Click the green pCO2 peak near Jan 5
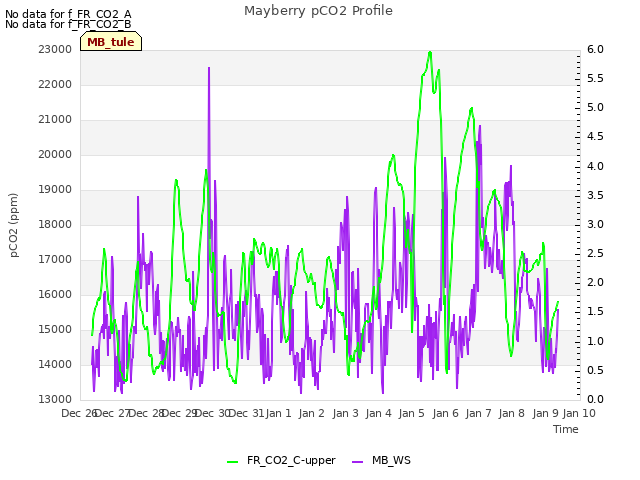 [430, 53]
